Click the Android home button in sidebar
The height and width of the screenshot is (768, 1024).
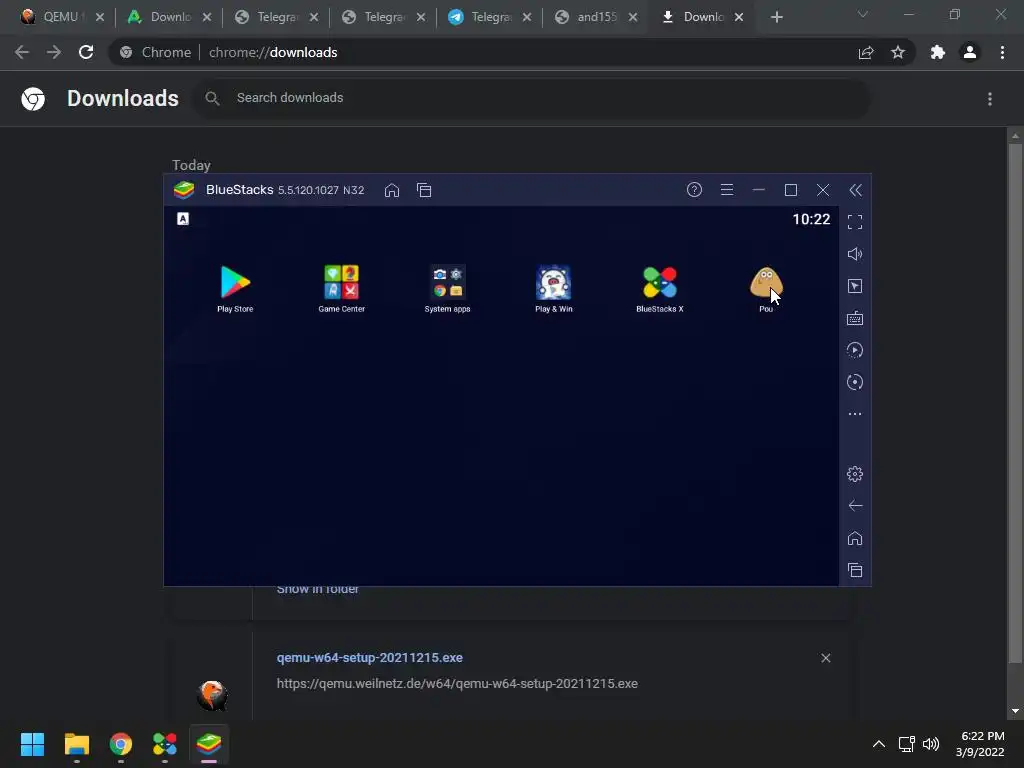(x=855, y=538)
